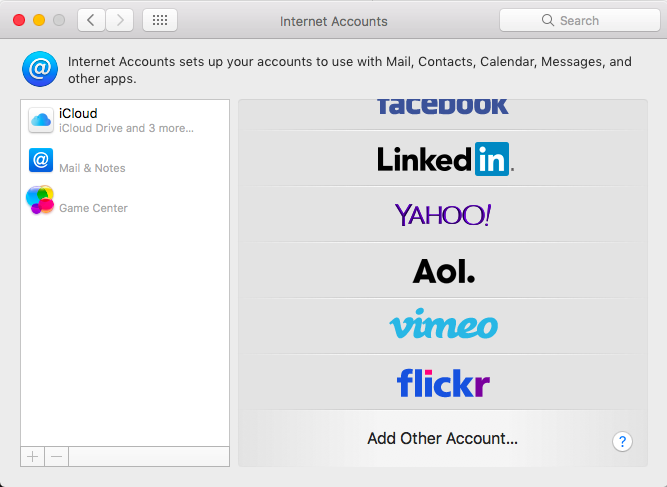This screenshot has height=487, width=667.
Task: Choose the facebook account provider
Action: 443,115
